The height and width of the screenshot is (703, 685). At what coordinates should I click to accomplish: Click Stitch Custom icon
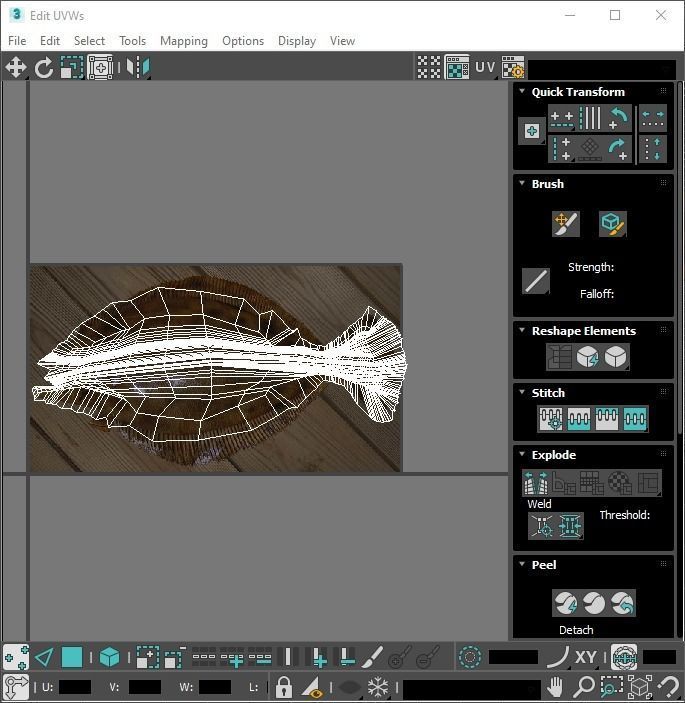coord(635,419)
